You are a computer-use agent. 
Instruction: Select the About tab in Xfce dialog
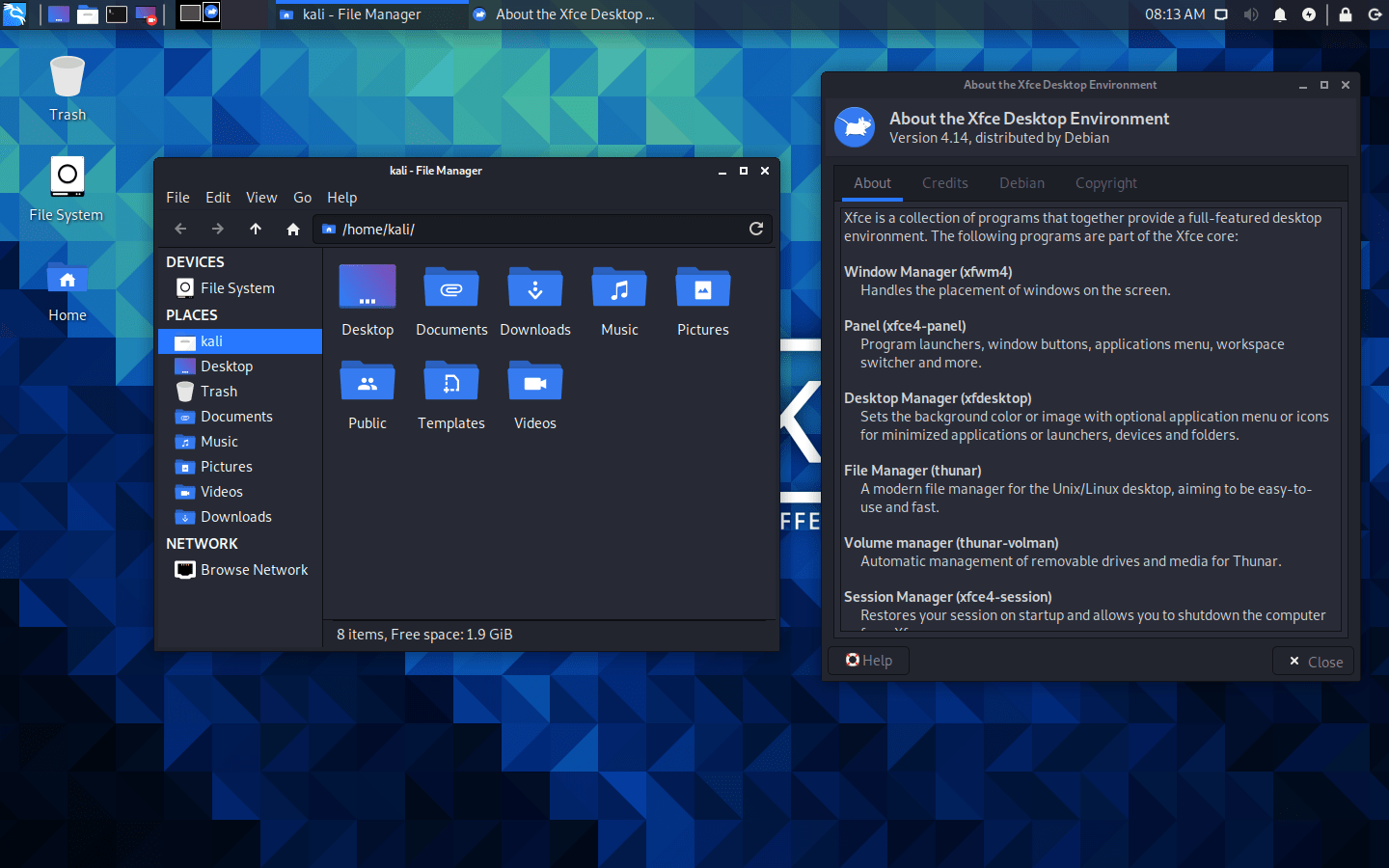[x=872, y=183]
